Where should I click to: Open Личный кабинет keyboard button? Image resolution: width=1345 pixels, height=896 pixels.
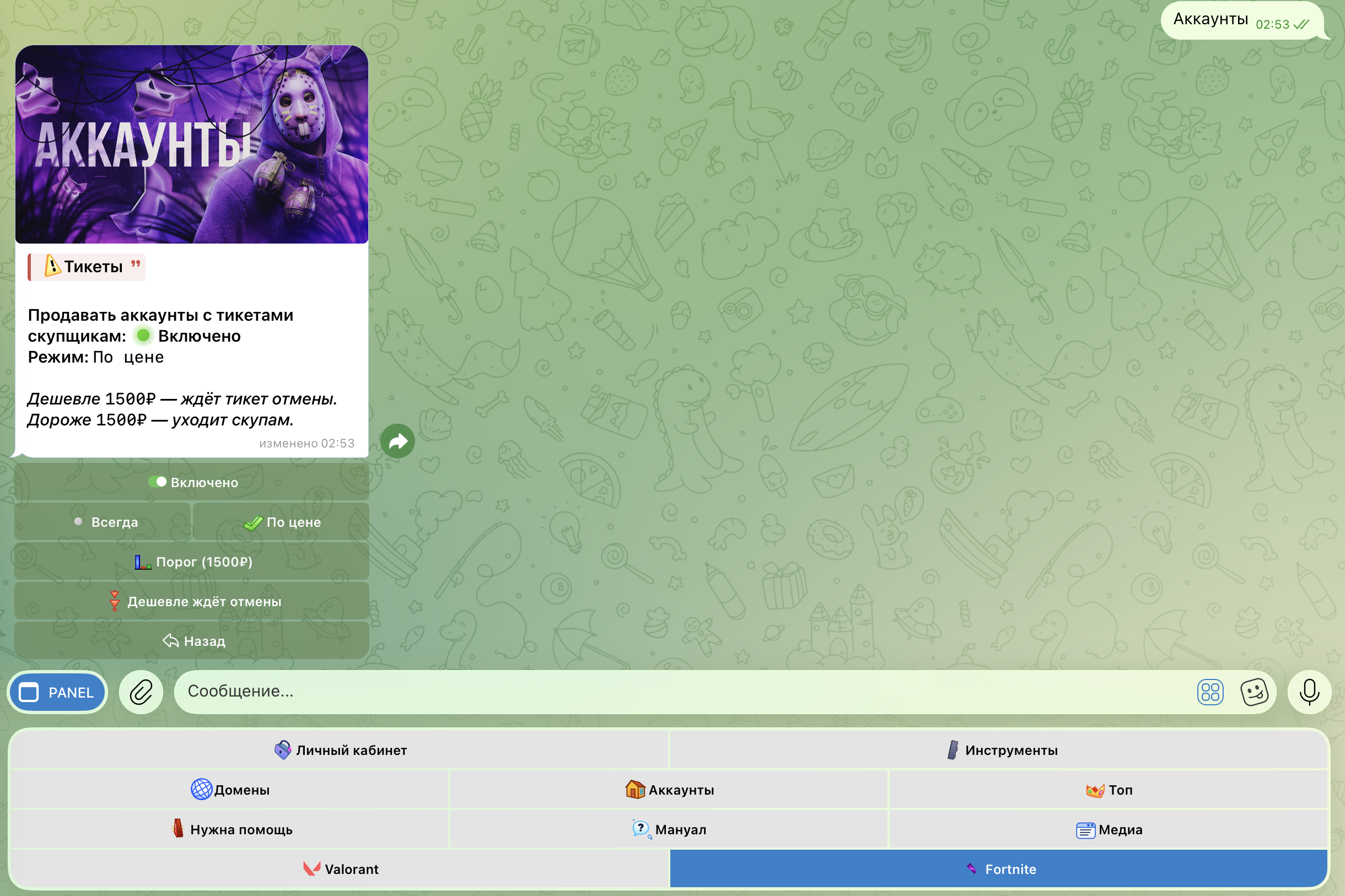340,750
